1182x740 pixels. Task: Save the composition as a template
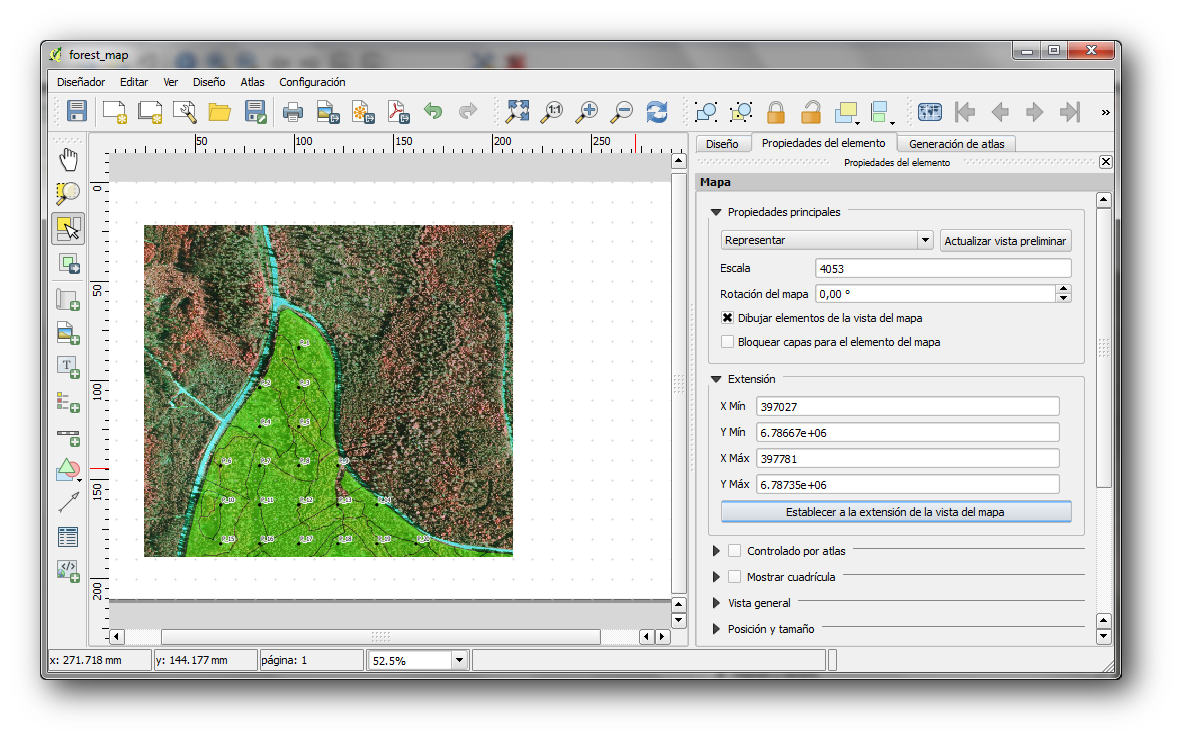click(x=256, y=112)
